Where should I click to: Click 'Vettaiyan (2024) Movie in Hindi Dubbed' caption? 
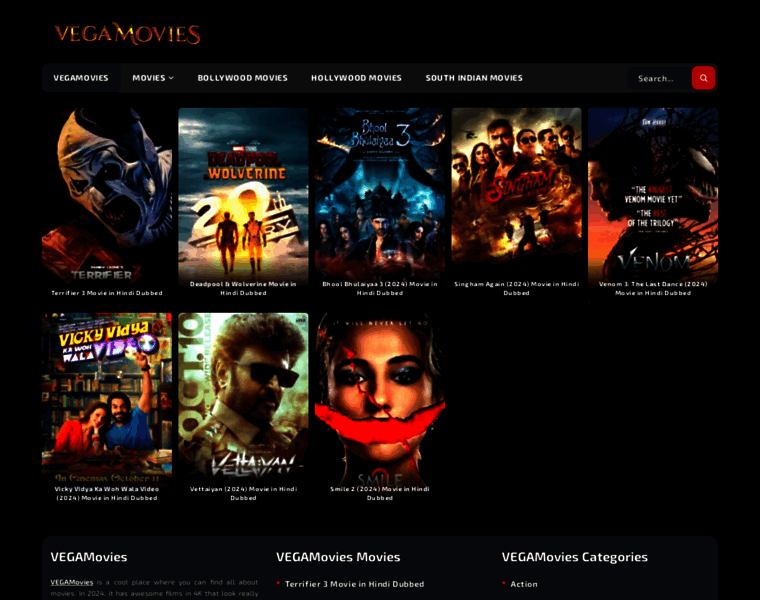[243, 493]
